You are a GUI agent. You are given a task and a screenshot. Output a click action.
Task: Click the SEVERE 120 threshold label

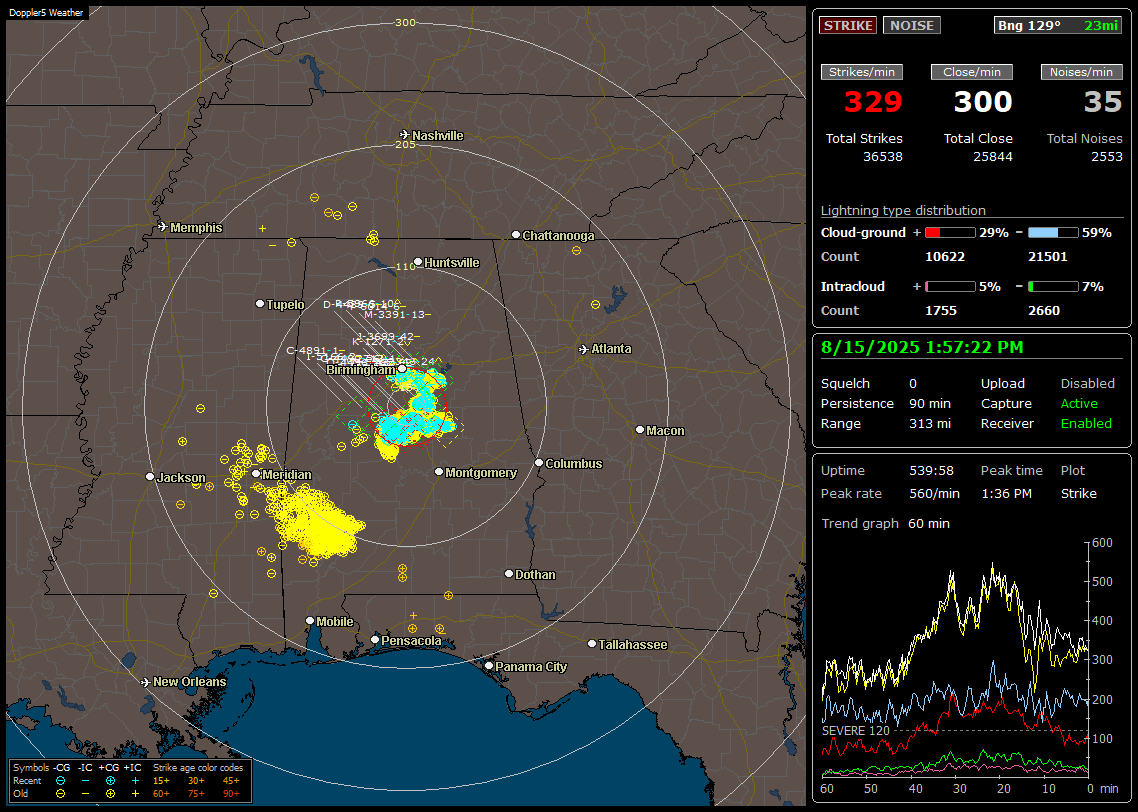tap(855, 731)
